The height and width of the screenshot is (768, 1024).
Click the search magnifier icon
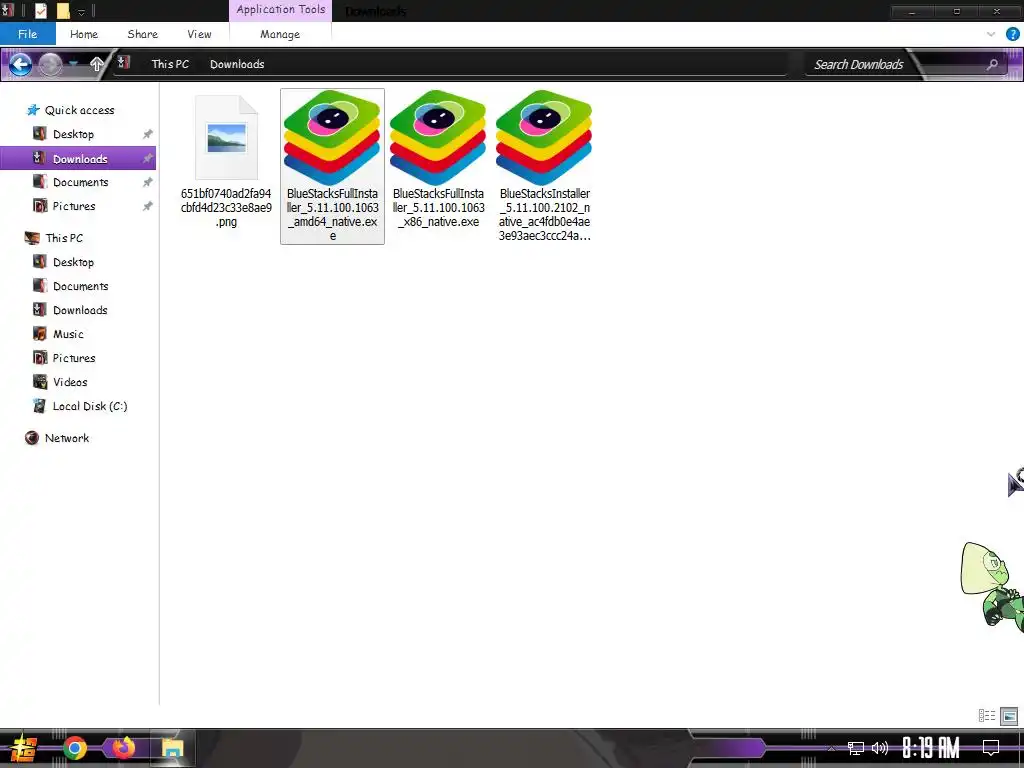click(992, 64)
